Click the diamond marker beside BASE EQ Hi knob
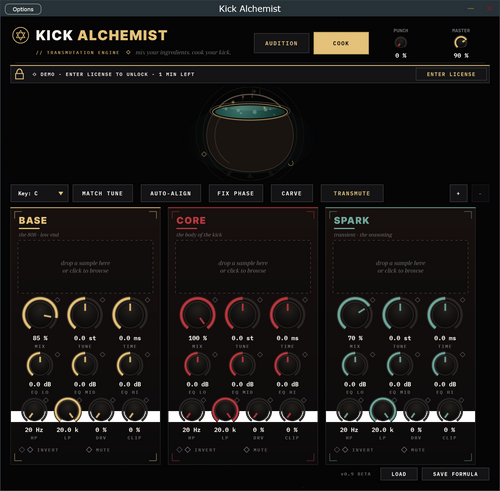Viewport: 500px width, 491px height. coord(147,355)
